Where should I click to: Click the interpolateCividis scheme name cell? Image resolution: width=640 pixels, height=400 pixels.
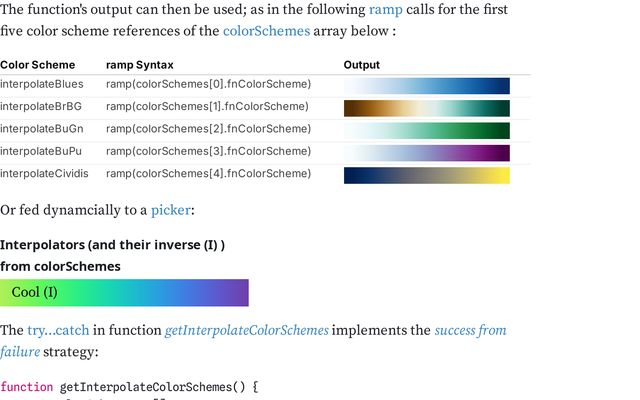(x=44, y=173)
